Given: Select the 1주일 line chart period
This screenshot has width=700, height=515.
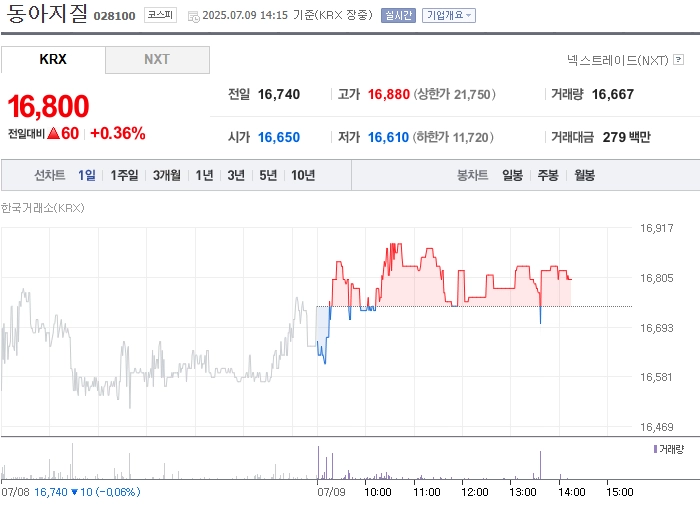Looking at the screenshot, I should [124, 175].
